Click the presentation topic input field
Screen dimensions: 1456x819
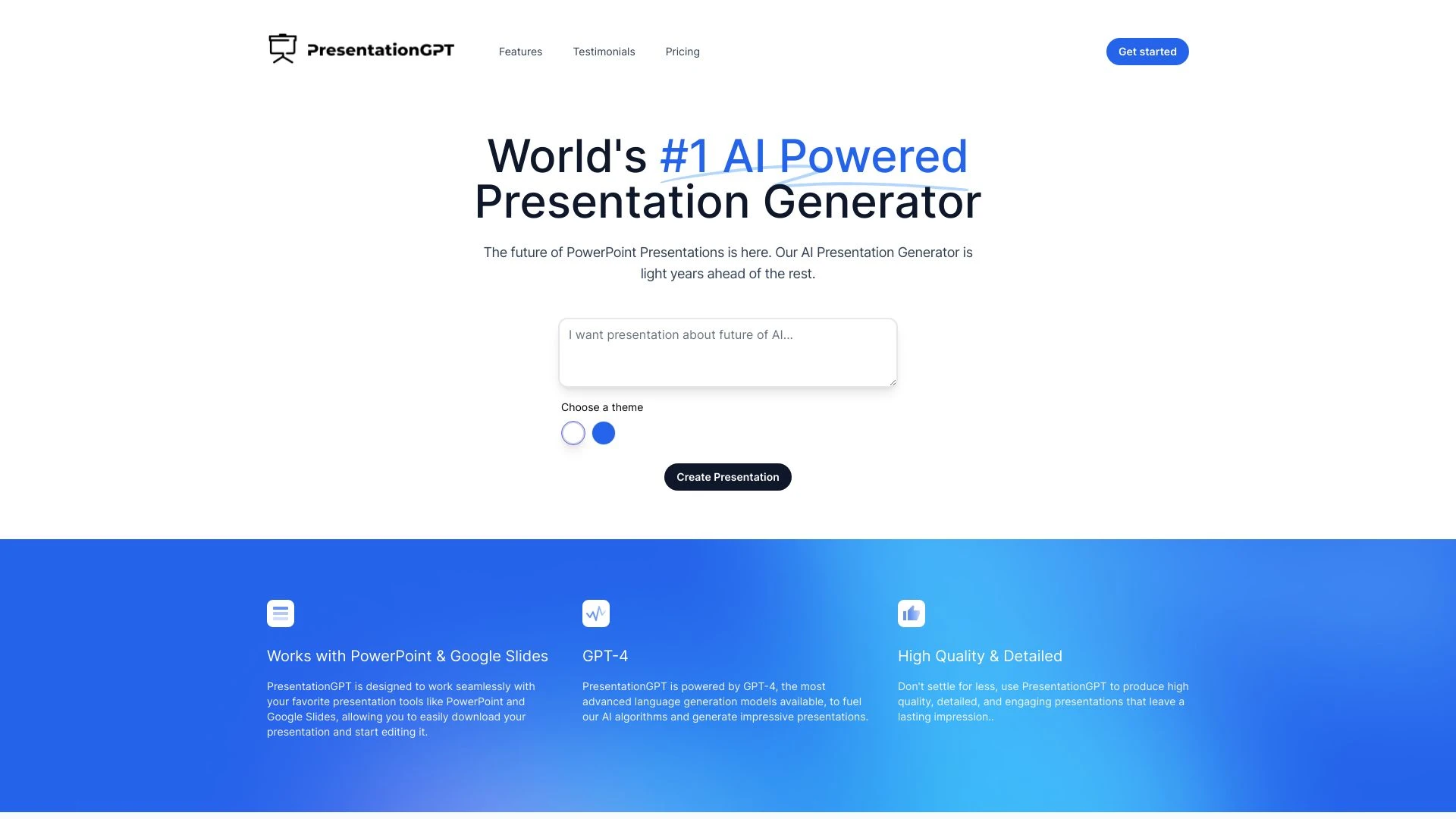[x=727, y=352]
